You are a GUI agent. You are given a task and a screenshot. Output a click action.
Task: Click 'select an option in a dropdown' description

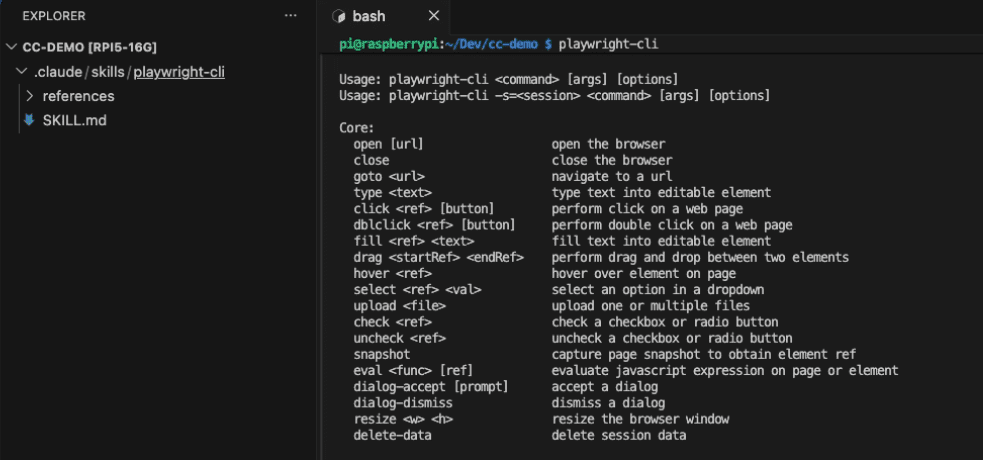pyautogui.click(x=658, y=290)
